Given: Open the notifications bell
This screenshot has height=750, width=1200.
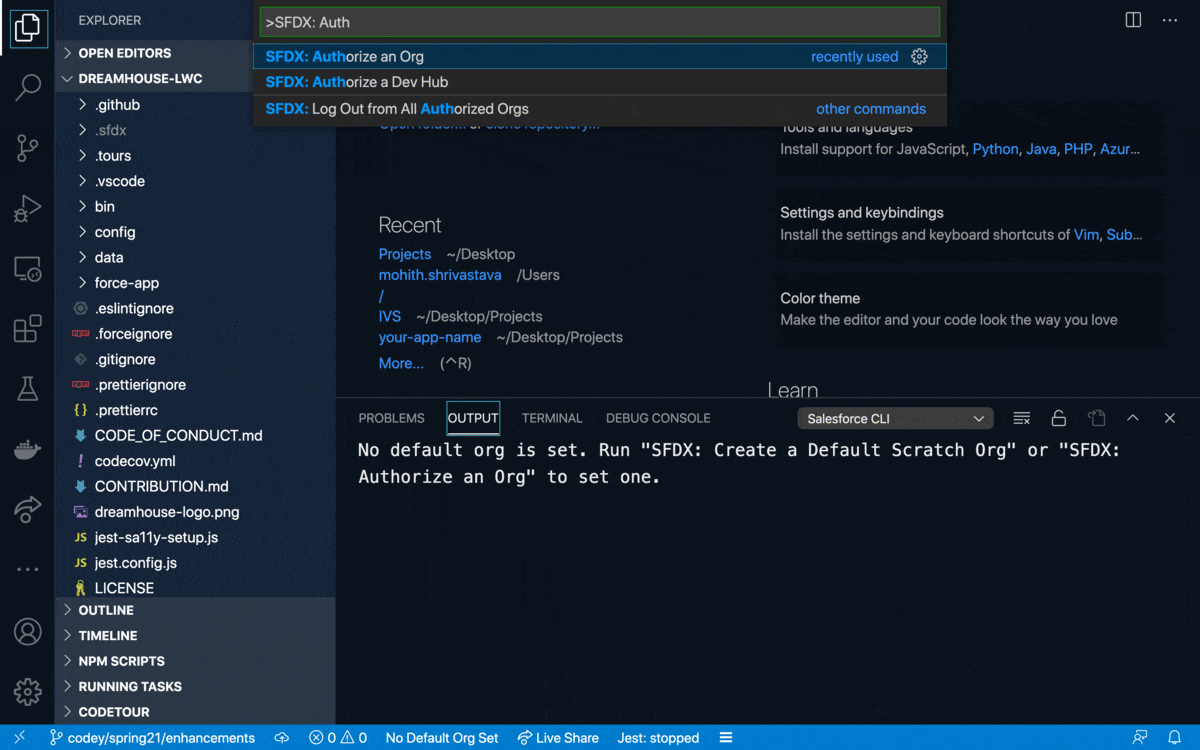Looking at the screenshot, I should pos(1175,738).
